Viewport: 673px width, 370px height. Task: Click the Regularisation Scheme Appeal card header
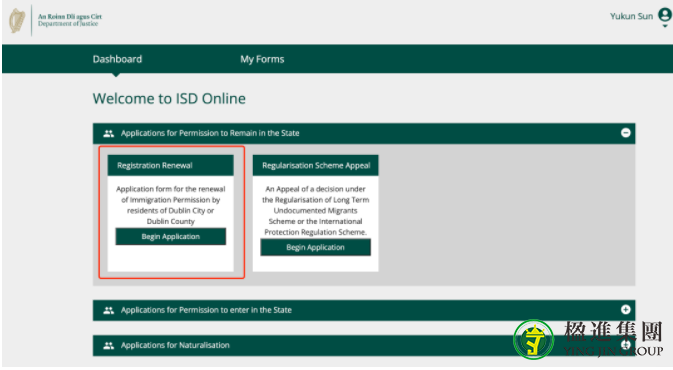pos(315,165)
